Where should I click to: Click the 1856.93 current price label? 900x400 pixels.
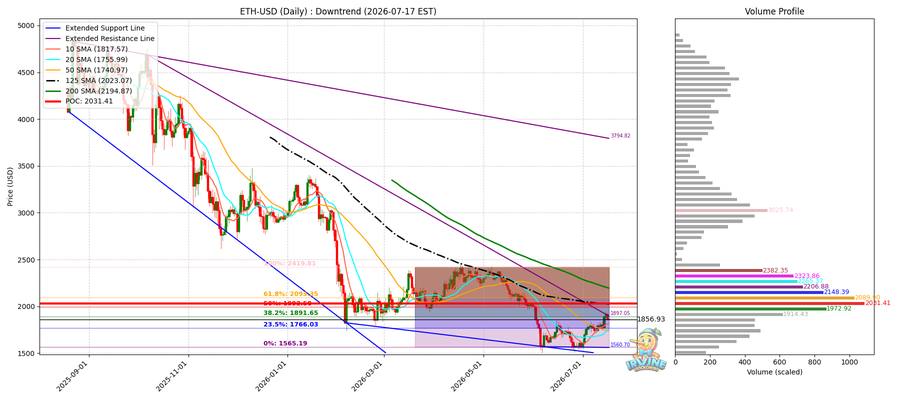click(651, 319)
